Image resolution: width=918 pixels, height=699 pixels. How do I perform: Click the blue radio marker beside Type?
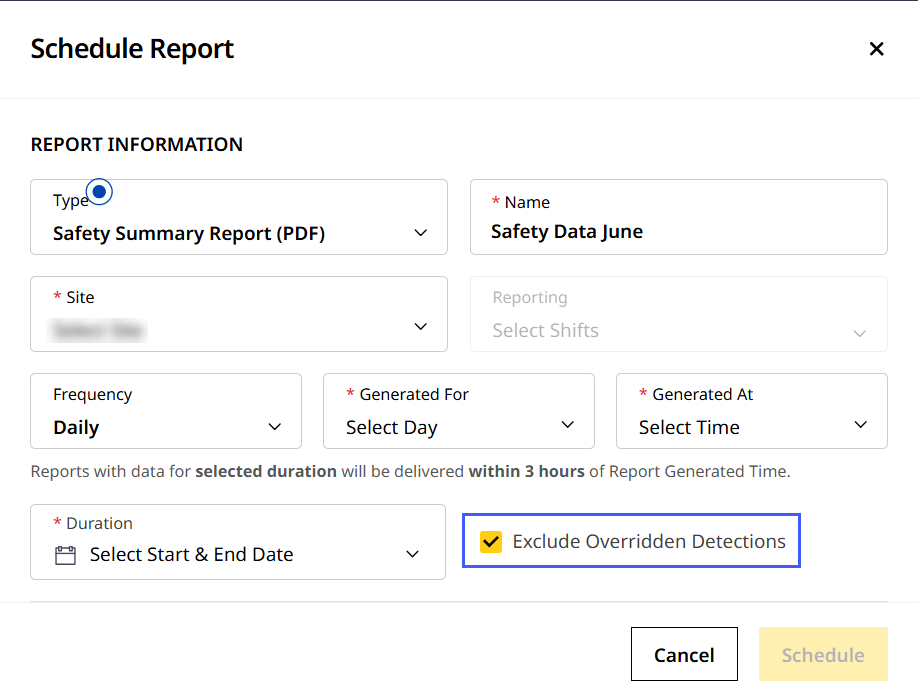coord(100,191)
